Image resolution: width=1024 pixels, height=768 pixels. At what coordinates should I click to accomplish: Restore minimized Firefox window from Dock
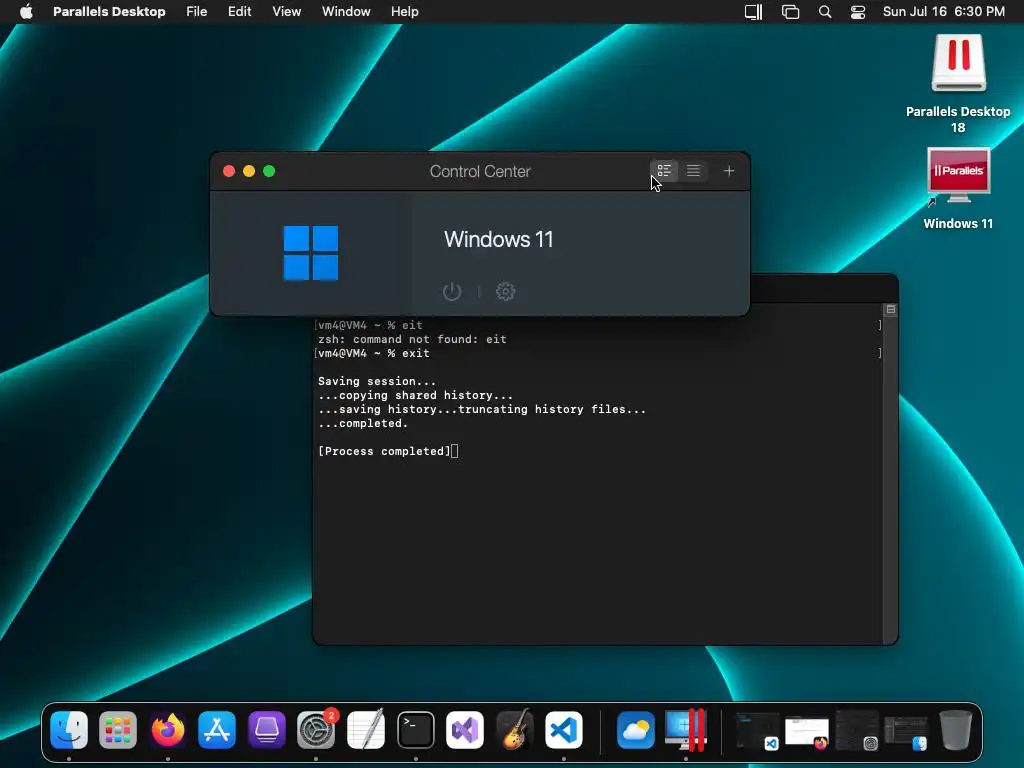point(807,731)
